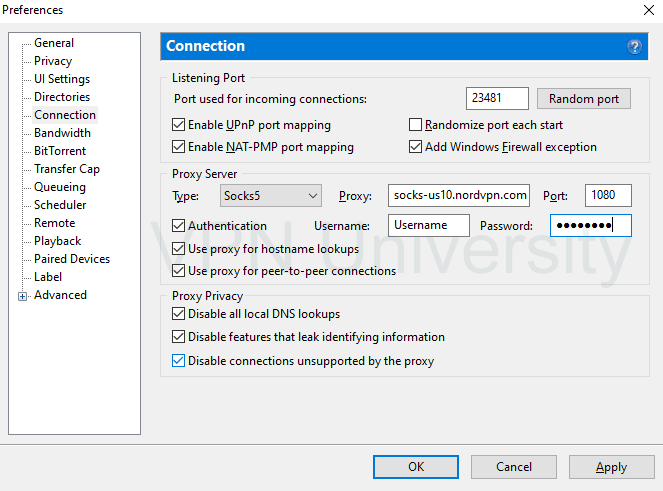
Task: Confirm settings with the OK button
Action: pyautogui.click(x=416, y=467)
